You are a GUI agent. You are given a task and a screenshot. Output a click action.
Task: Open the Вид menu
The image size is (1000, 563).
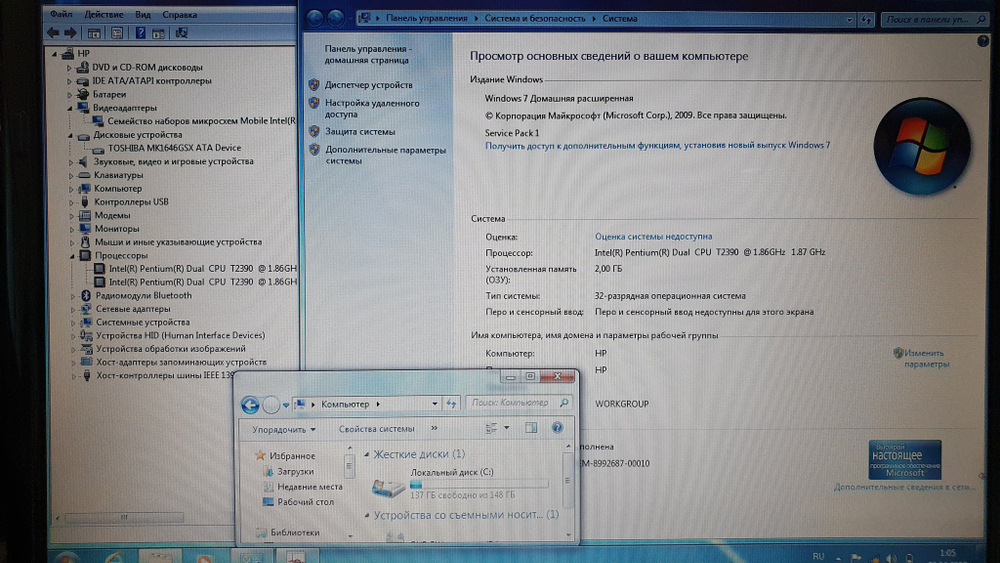[143, 14]
